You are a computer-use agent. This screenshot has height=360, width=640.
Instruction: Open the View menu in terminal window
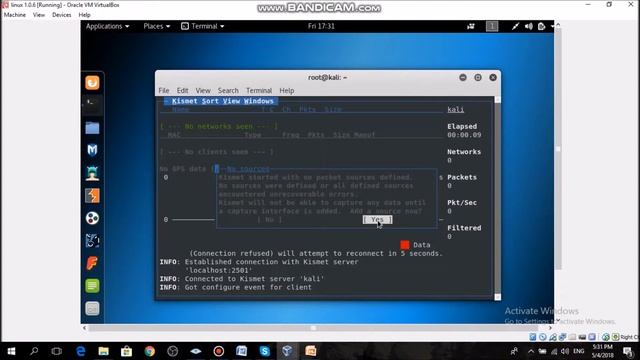coord(203,91)
